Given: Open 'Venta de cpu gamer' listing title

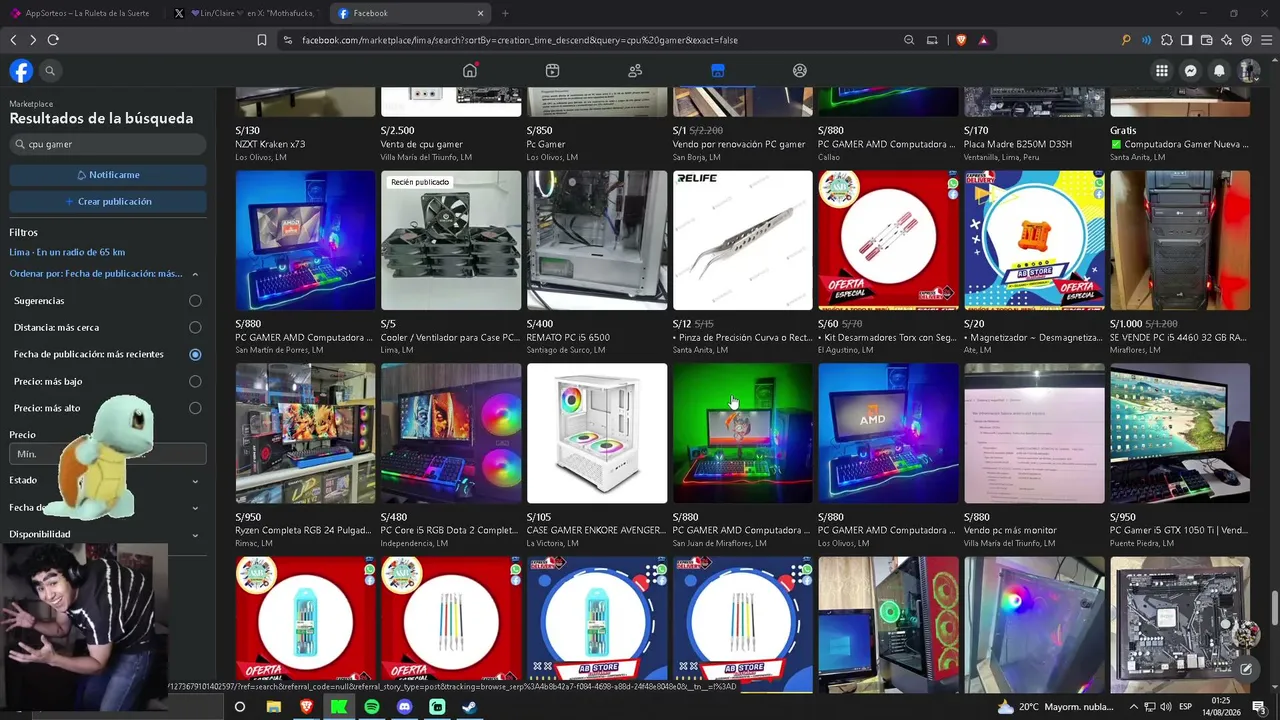Looking at the screenshot, I should coord(422,144).
